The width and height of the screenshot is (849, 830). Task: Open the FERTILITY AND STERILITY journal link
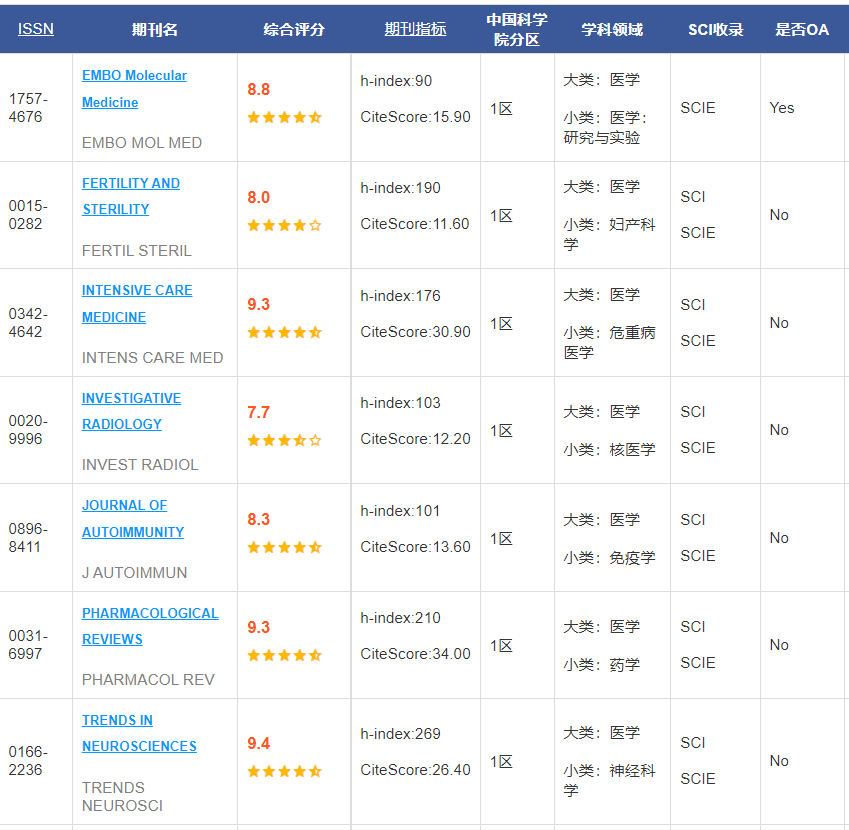131,196
